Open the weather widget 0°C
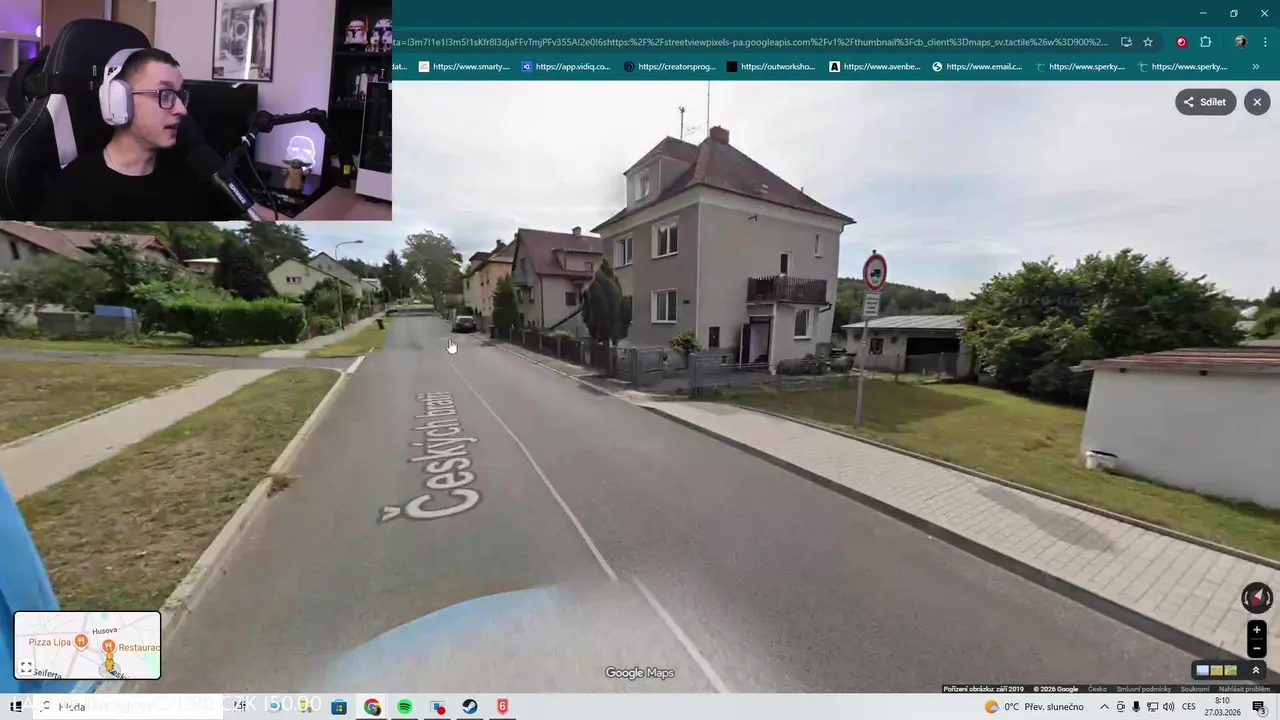 tap(1034, 707)
